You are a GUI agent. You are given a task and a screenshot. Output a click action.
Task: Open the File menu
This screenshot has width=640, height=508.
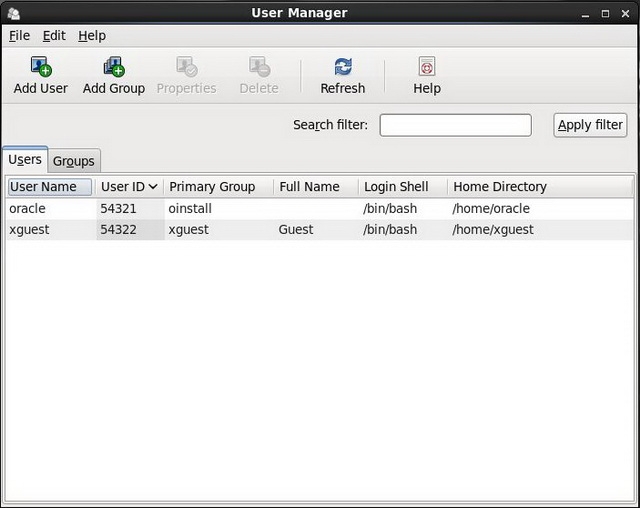[19, 36]
